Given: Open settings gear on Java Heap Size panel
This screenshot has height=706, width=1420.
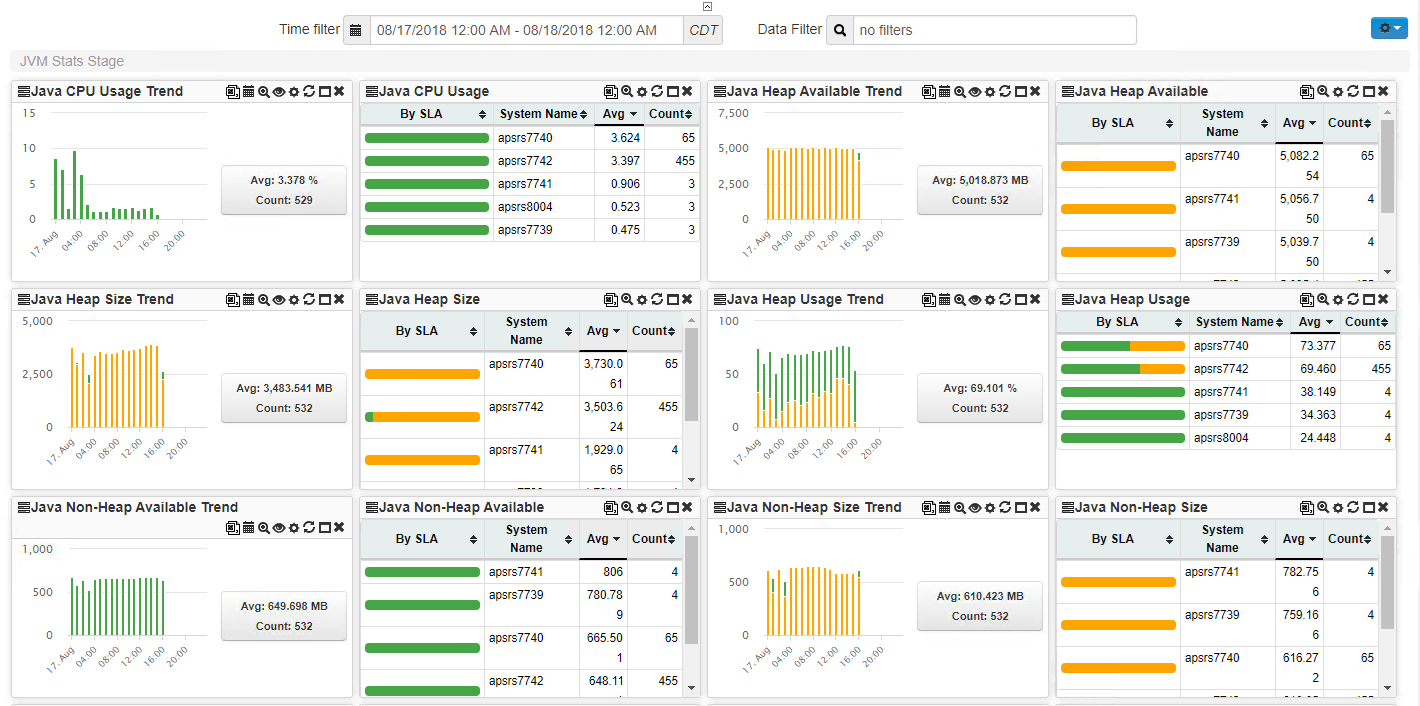Looking at the screenshot, I should tap(642, 299).
